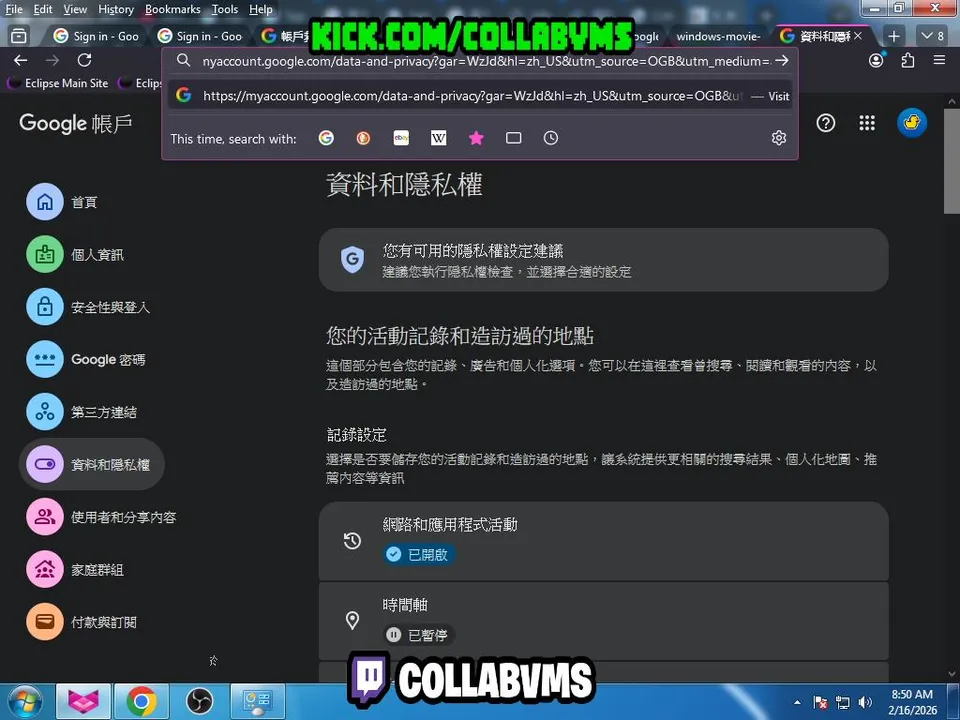Viewport: 960px width, 720px height.
Task: Open 第三方連結 third-party connections
Action: pos(81,412)
